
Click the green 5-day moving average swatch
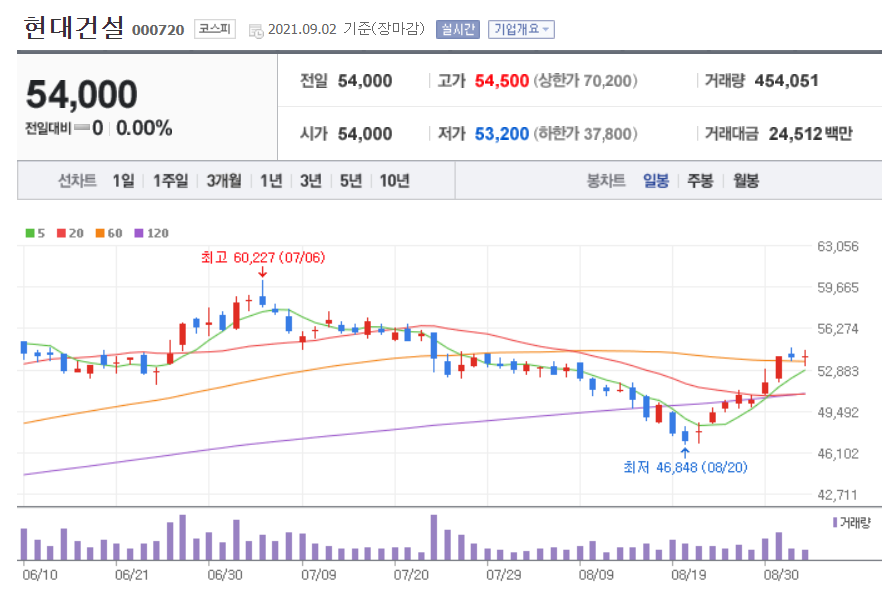click(x=30, y=233)
